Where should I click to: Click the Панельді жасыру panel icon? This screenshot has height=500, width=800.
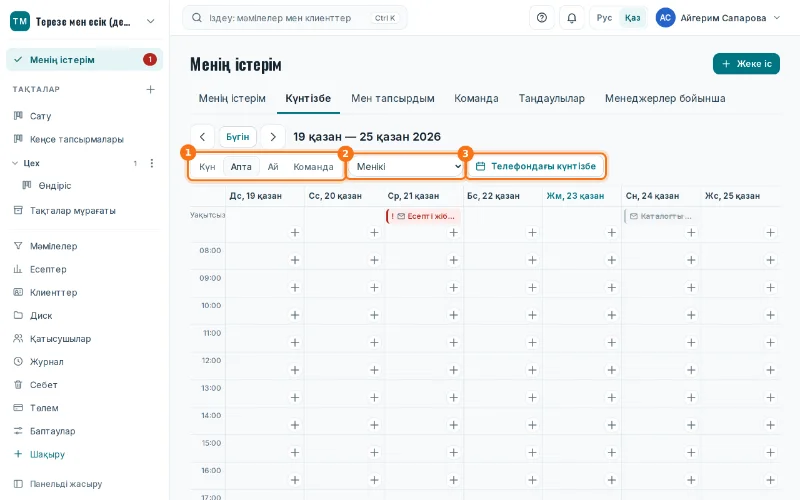tap(18, 484)
